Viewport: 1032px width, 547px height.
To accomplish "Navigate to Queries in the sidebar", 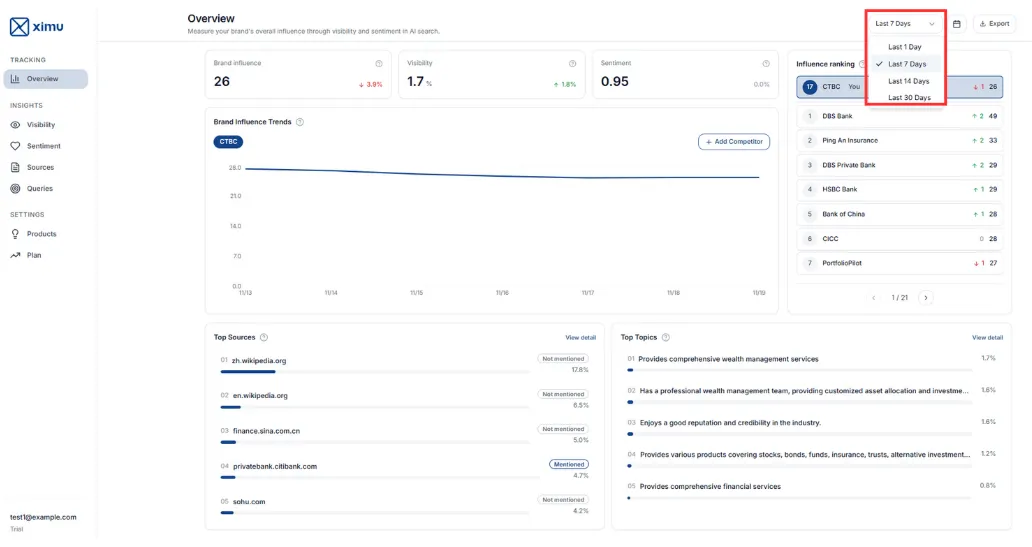I will (40, 188).
